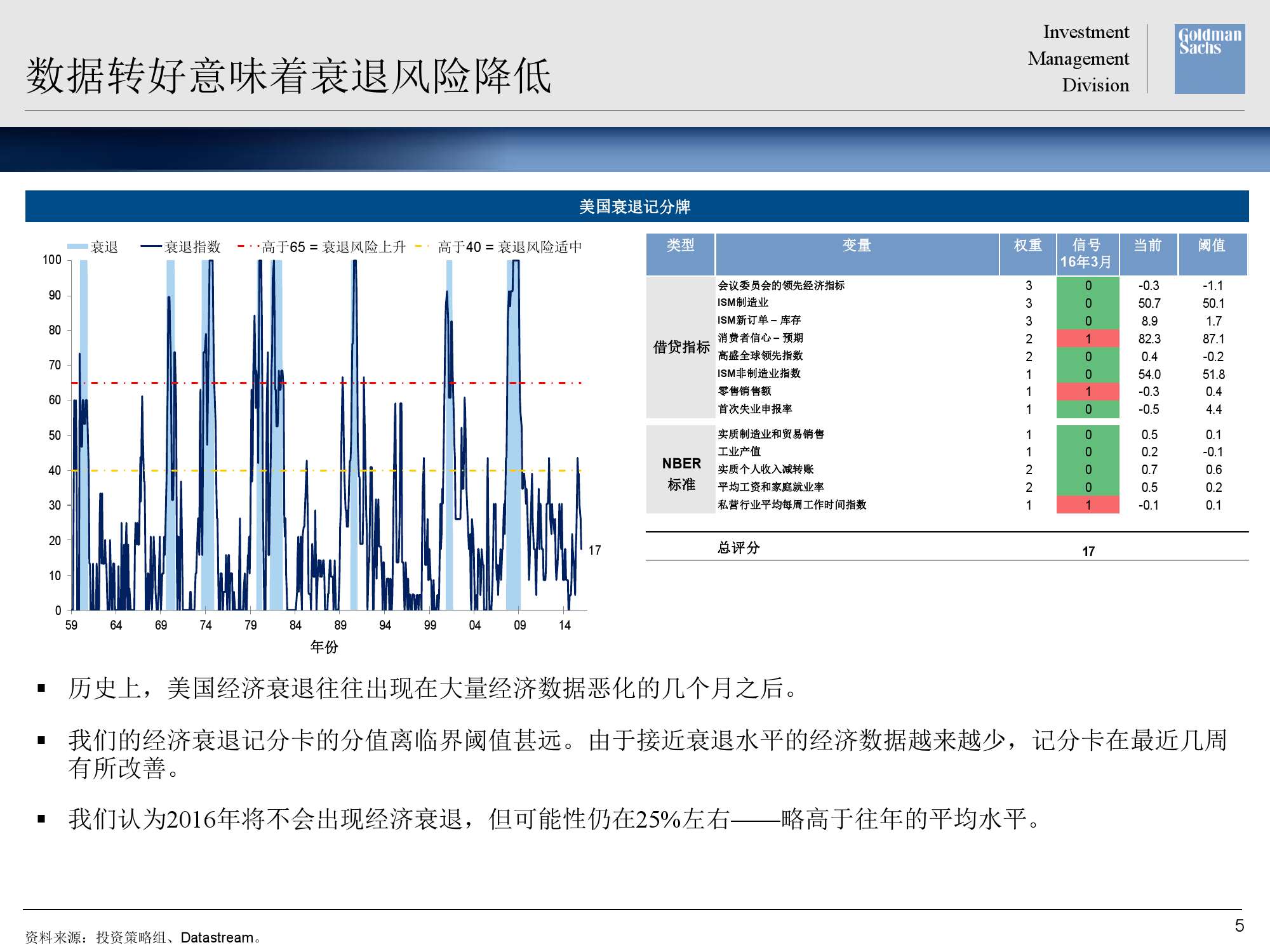Click the 衰退指数 legend line marker
This screenshot has width=1270, height=952.
152,247
